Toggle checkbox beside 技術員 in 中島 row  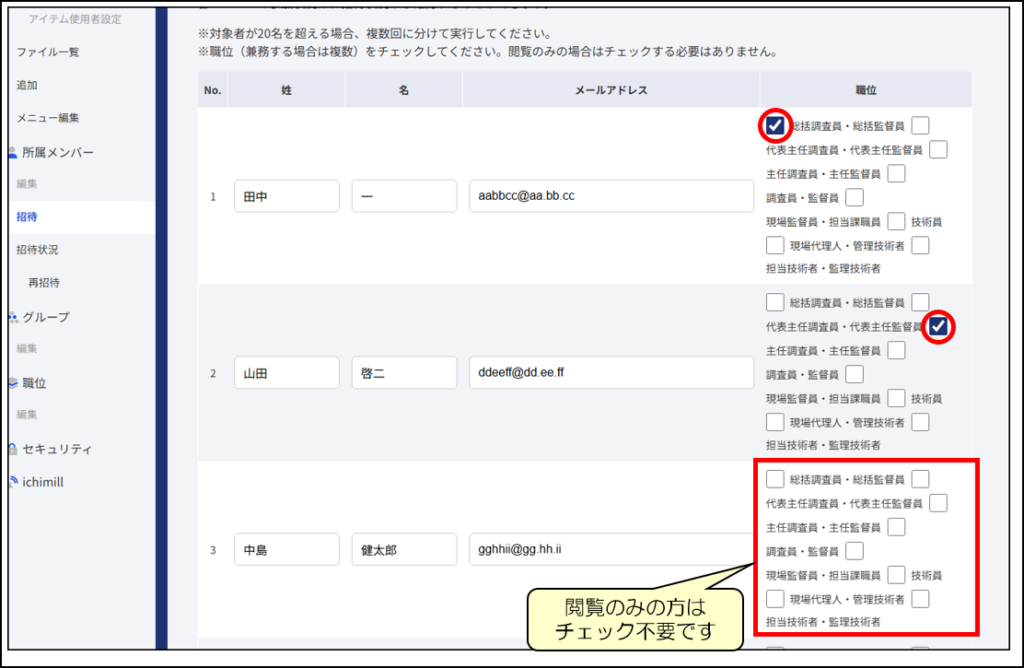point(897,575)
